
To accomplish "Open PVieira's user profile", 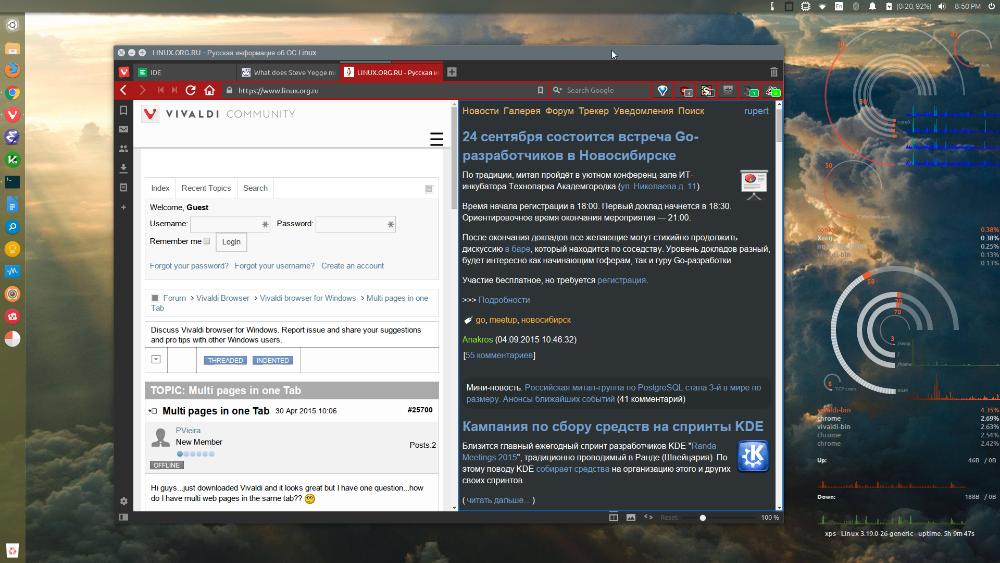I will (x=188, y=430).
